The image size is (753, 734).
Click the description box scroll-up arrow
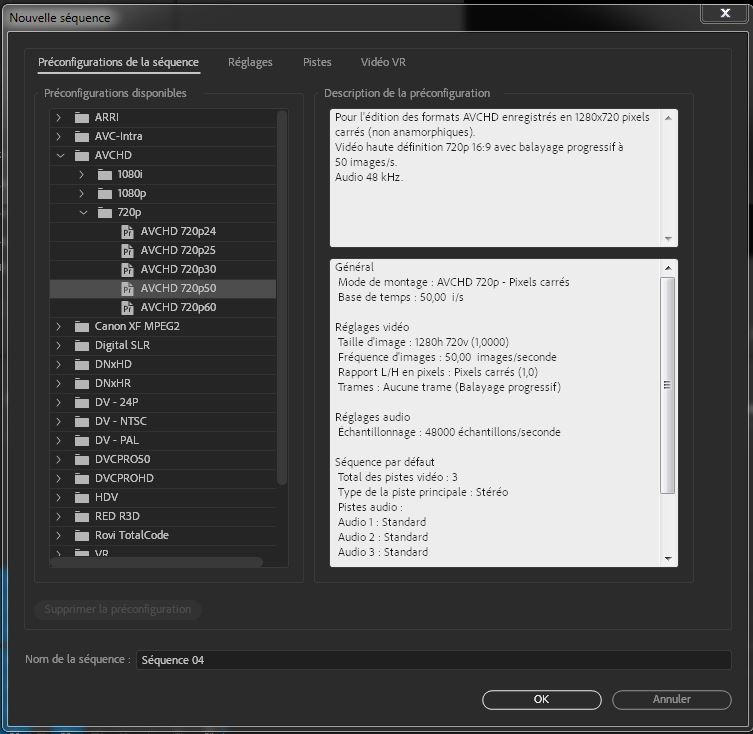point(668,118)
